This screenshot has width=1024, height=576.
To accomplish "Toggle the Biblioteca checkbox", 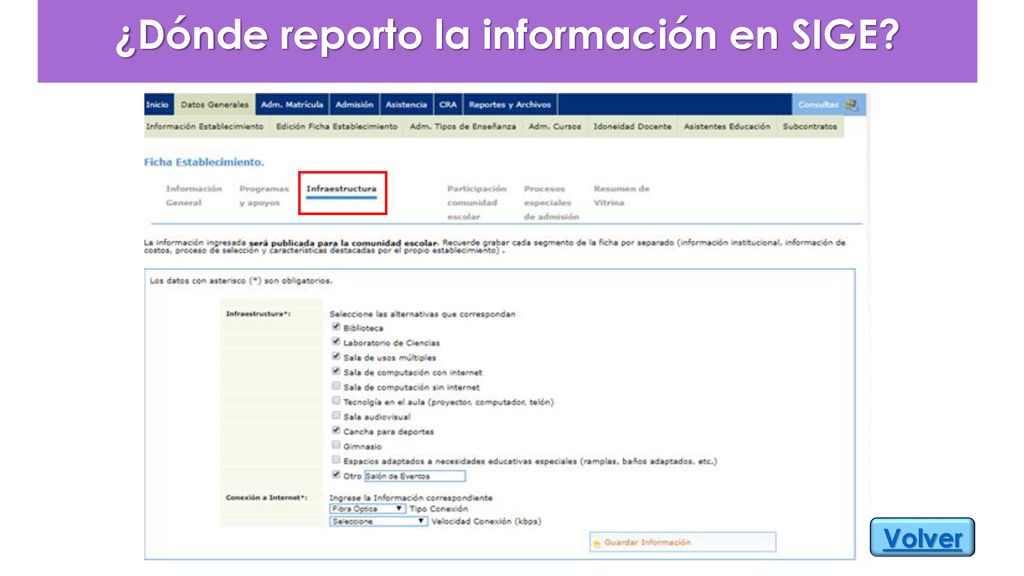I will coord(336,327).
